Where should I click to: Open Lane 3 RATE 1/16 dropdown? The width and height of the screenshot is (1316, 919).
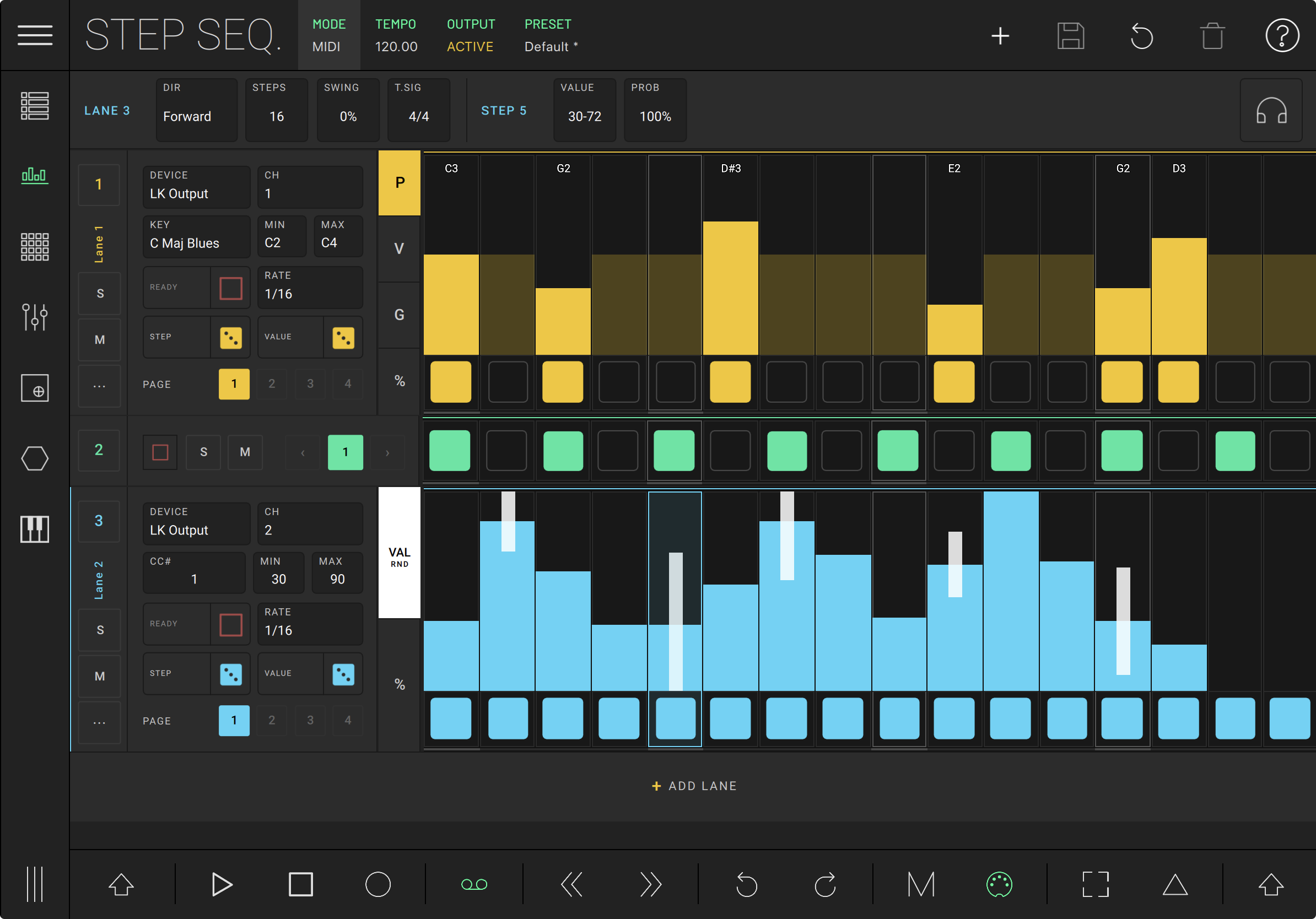(x=310, y=623)
